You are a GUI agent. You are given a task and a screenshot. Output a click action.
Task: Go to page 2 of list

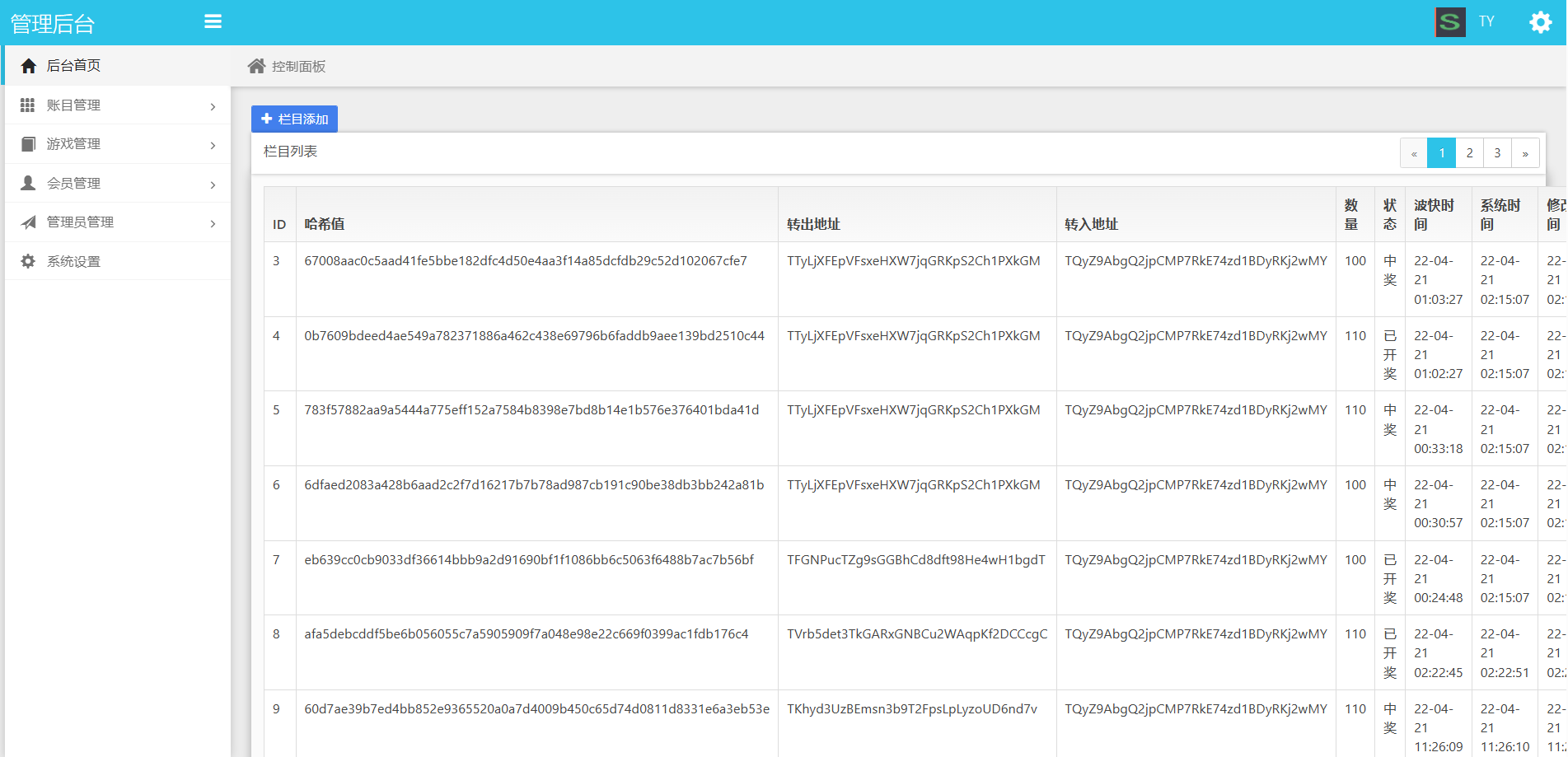tap(1469, 153)
